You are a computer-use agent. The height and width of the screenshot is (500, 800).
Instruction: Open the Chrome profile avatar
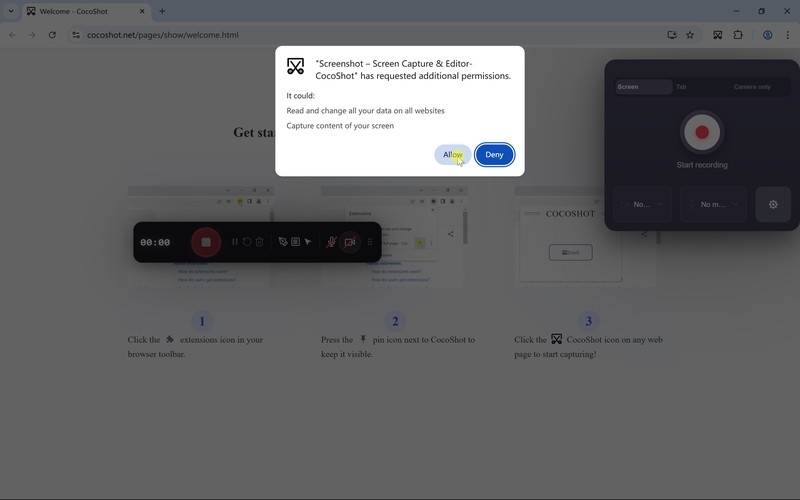tap(767, 35)
